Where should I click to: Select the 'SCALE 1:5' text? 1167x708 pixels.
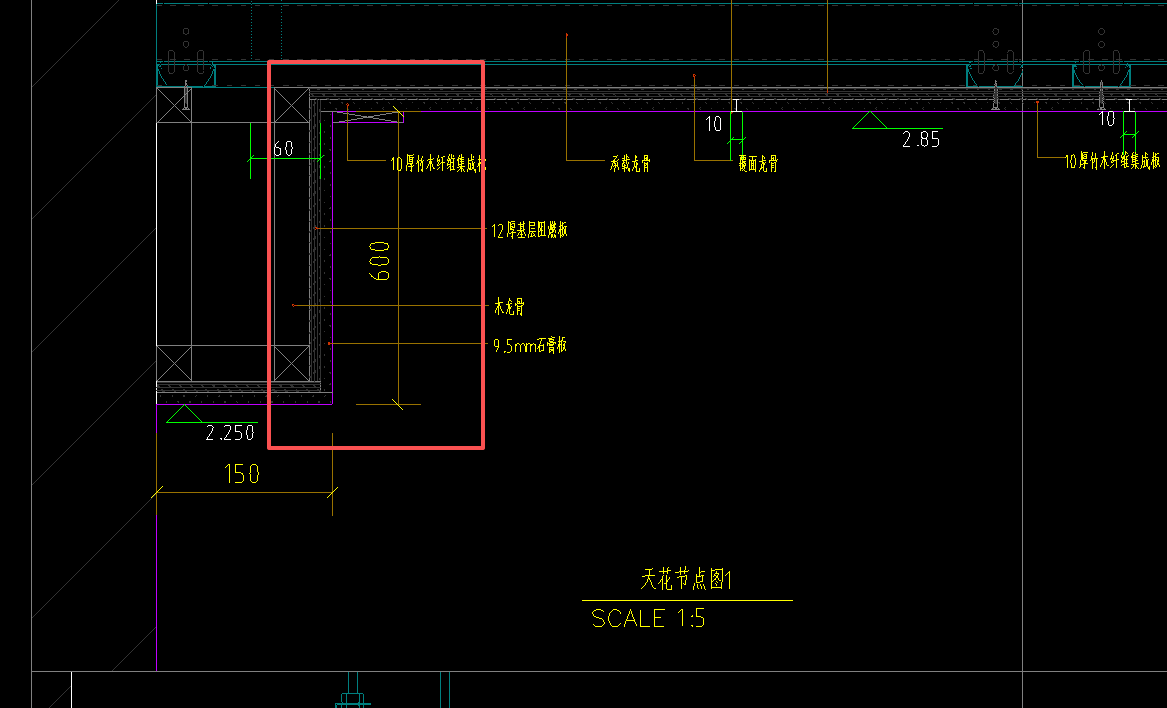648,618
